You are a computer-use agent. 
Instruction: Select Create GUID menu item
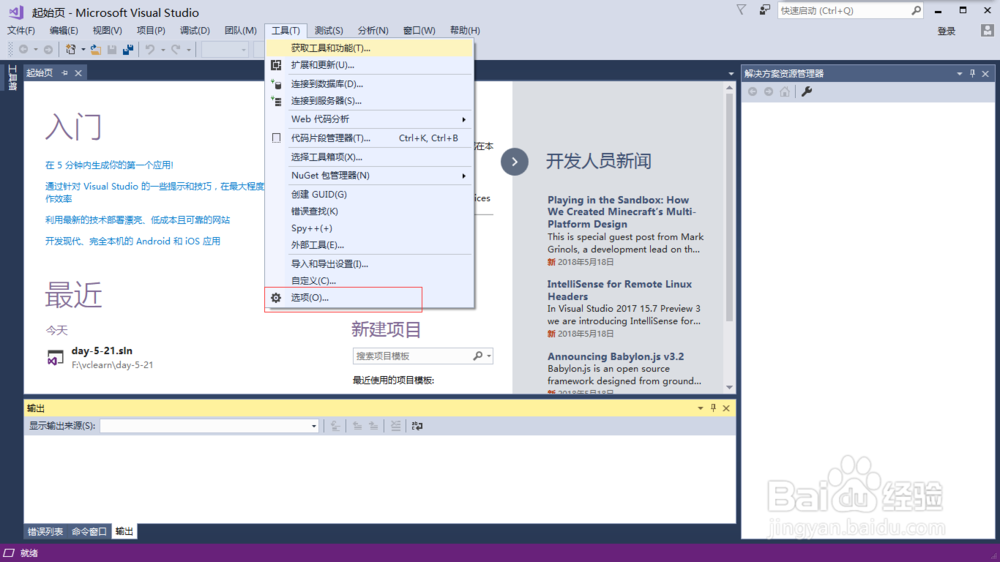pyautogui.click(x=369, y=195)
